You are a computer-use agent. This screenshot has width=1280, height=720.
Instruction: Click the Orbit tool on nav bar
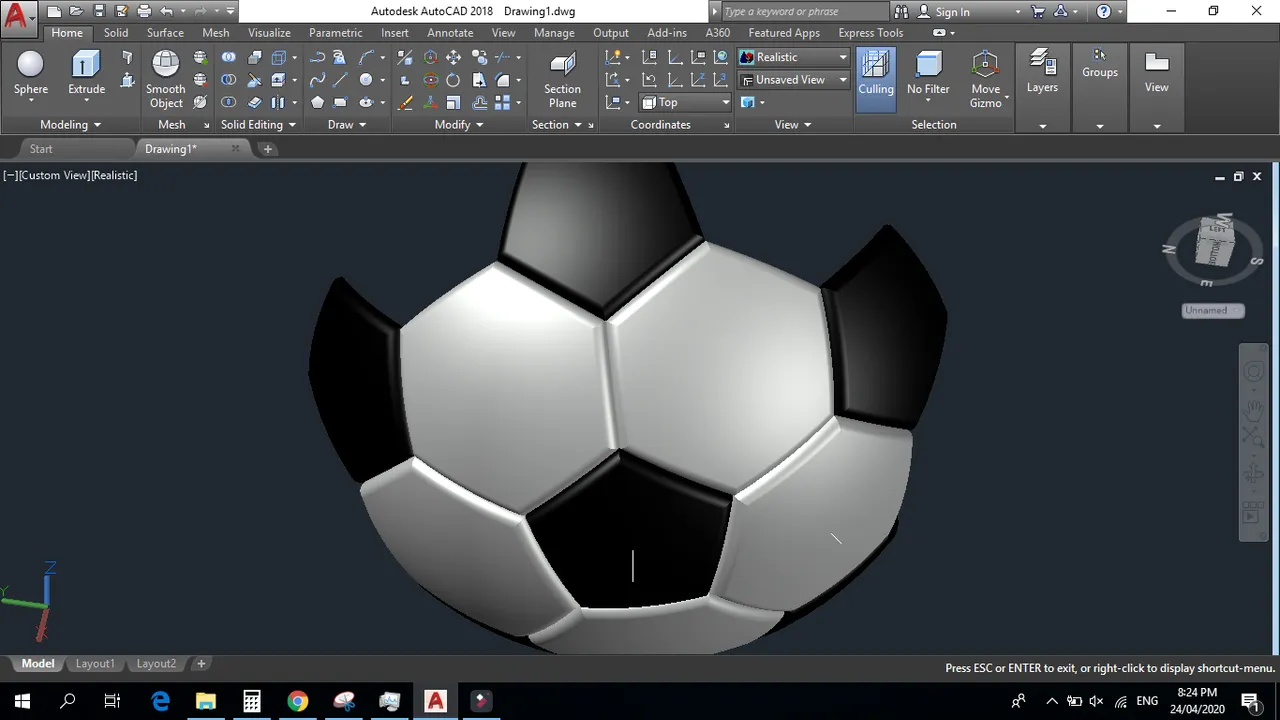point(1253,475)
